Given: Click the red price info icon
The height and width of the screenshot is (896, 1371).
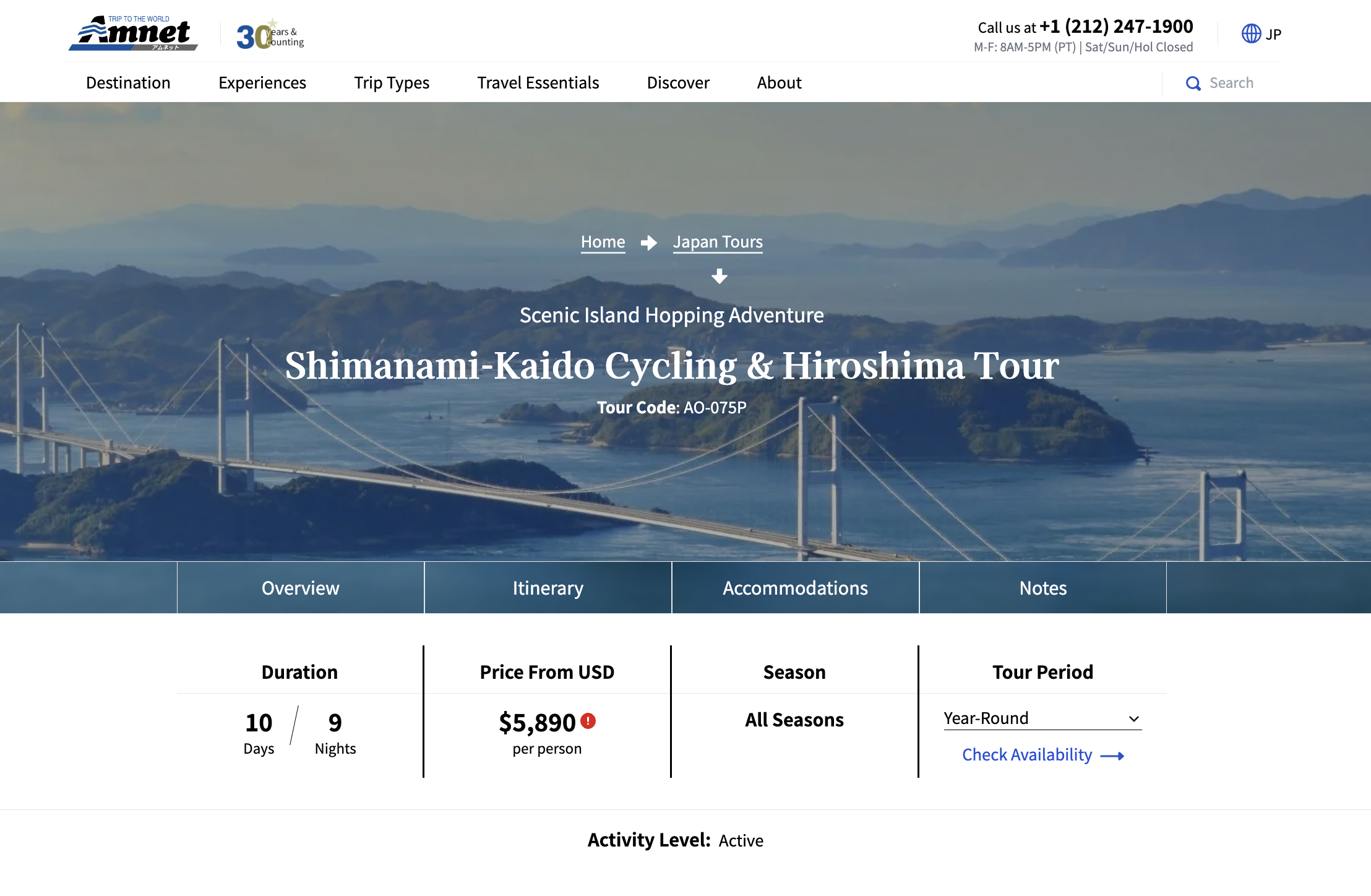Looking at the screenshot, I should [x=588, y=721].
